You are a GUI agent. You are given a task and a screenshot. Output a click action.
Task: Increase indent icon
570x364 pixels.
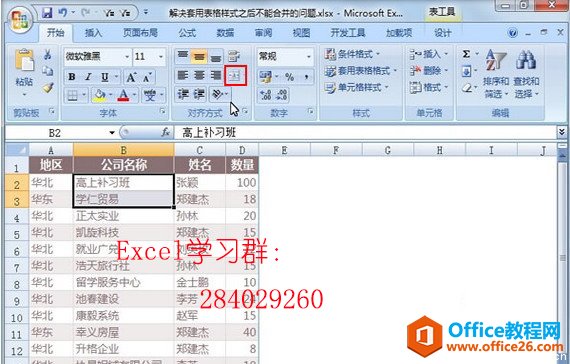pyautogui.click(x=199, y=95)
